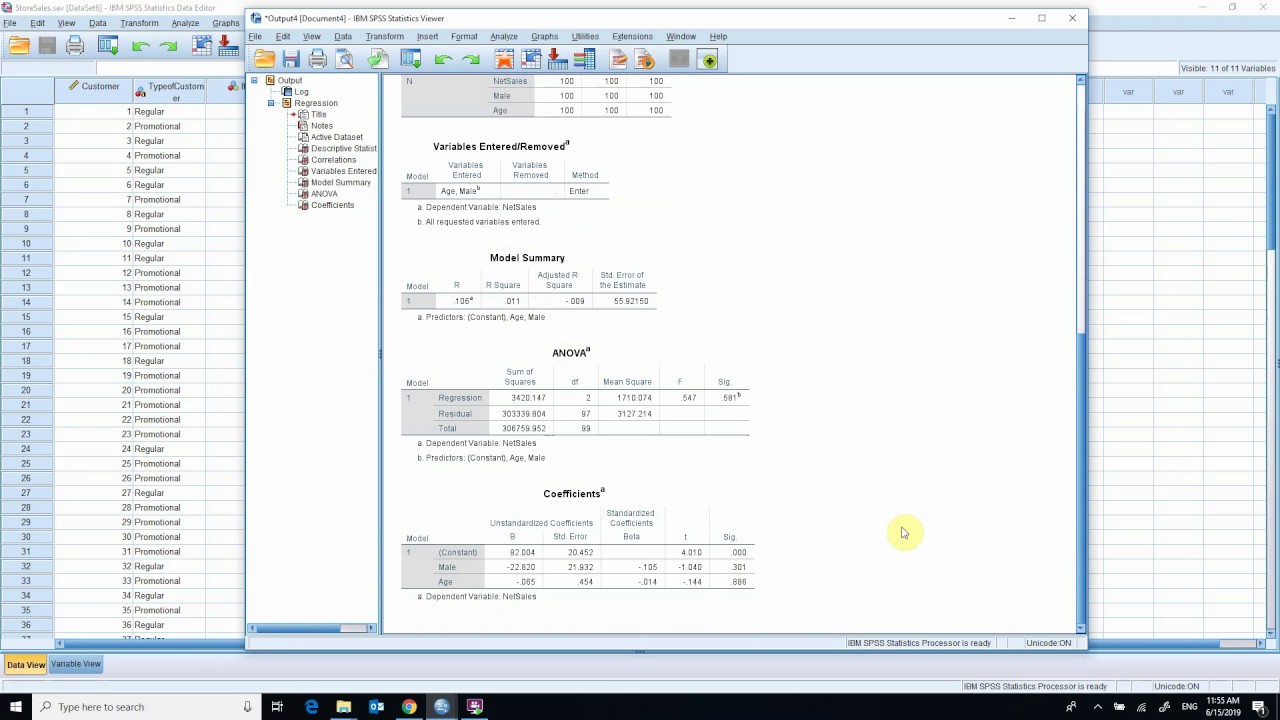
Task: Click the Associate AutoScript play icon
Action: click(645, 60)
